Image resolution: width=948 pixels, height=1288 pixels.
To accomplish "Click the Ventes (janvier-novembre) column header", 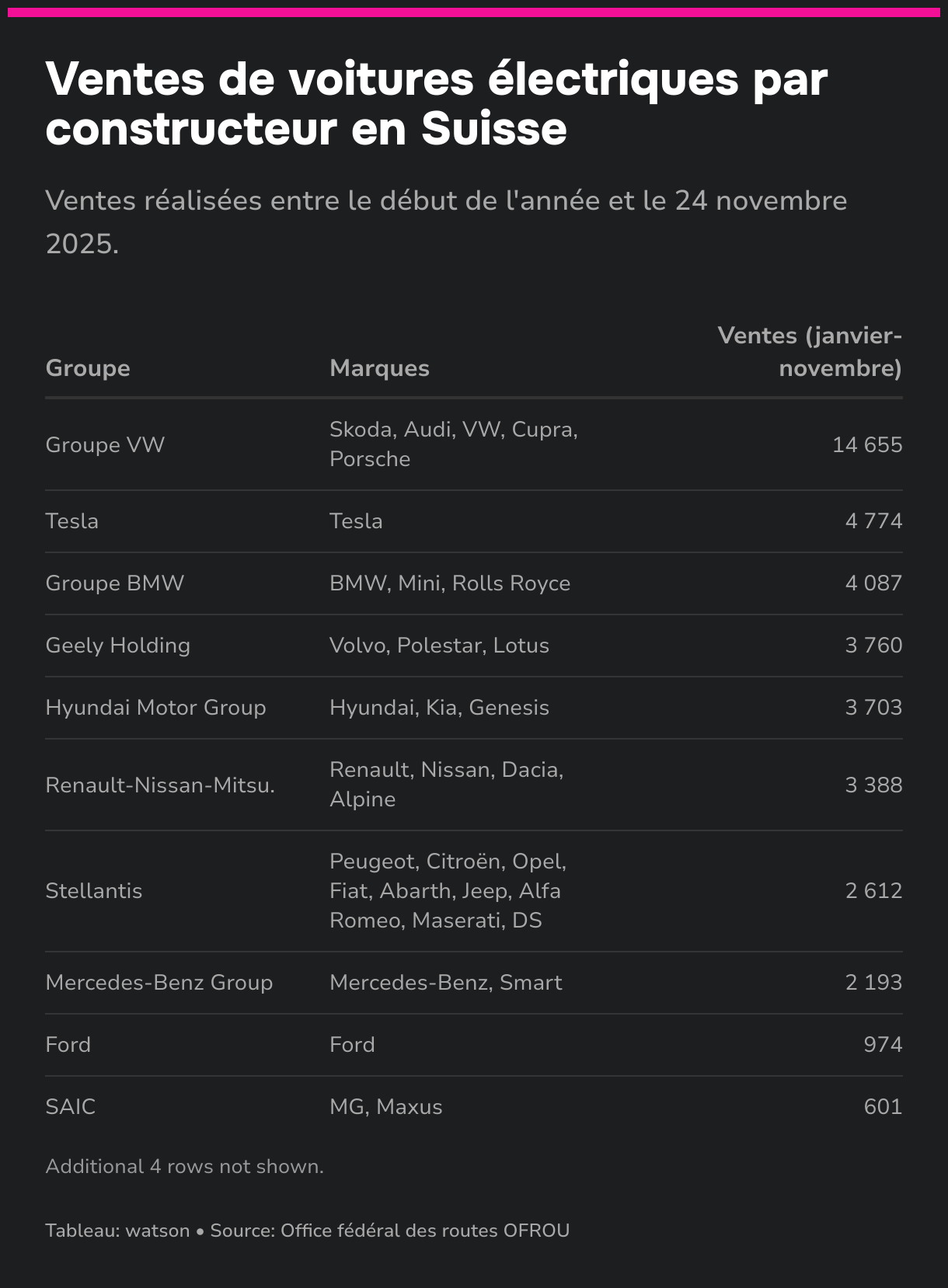I will click(x=810, y=351).
